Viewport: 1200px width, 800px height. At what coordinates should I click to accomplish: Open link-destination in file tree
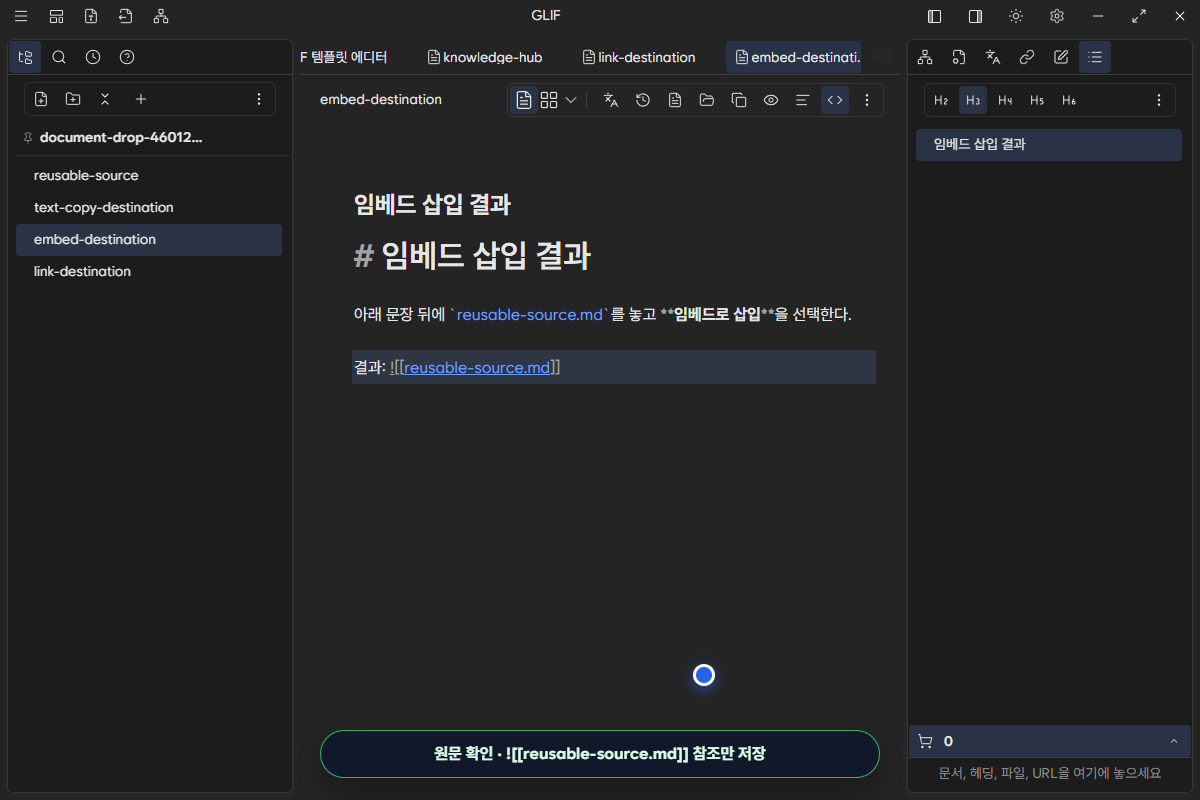point(149,271)
